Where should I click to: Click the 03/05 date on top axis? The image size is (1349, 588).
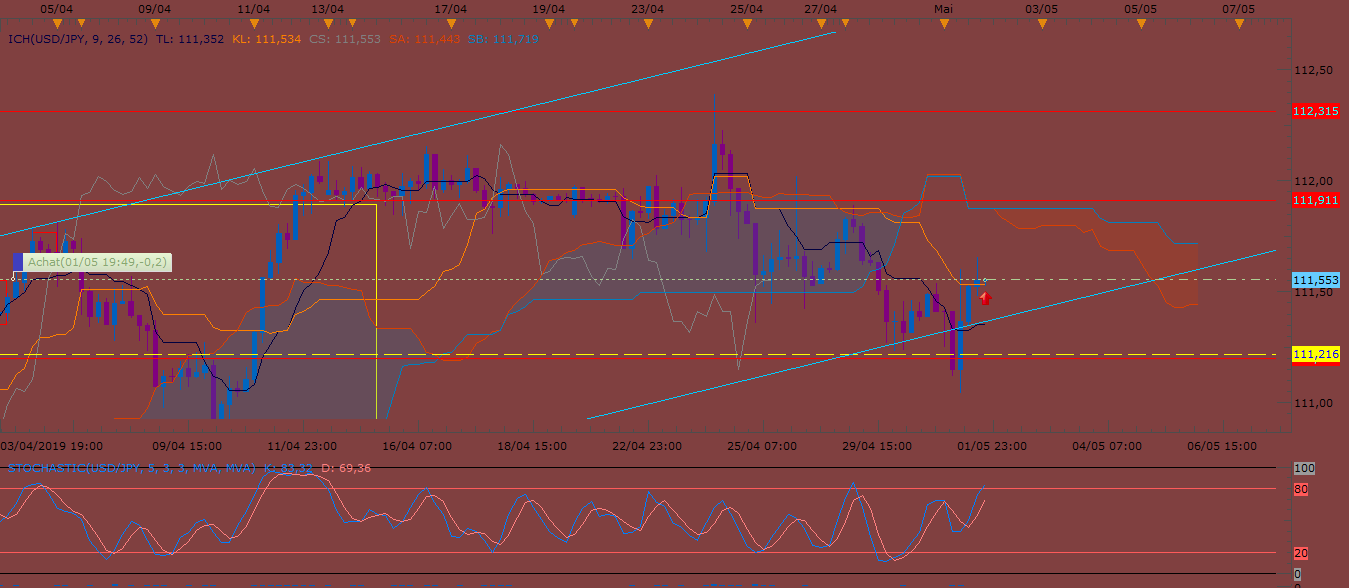1041,8
